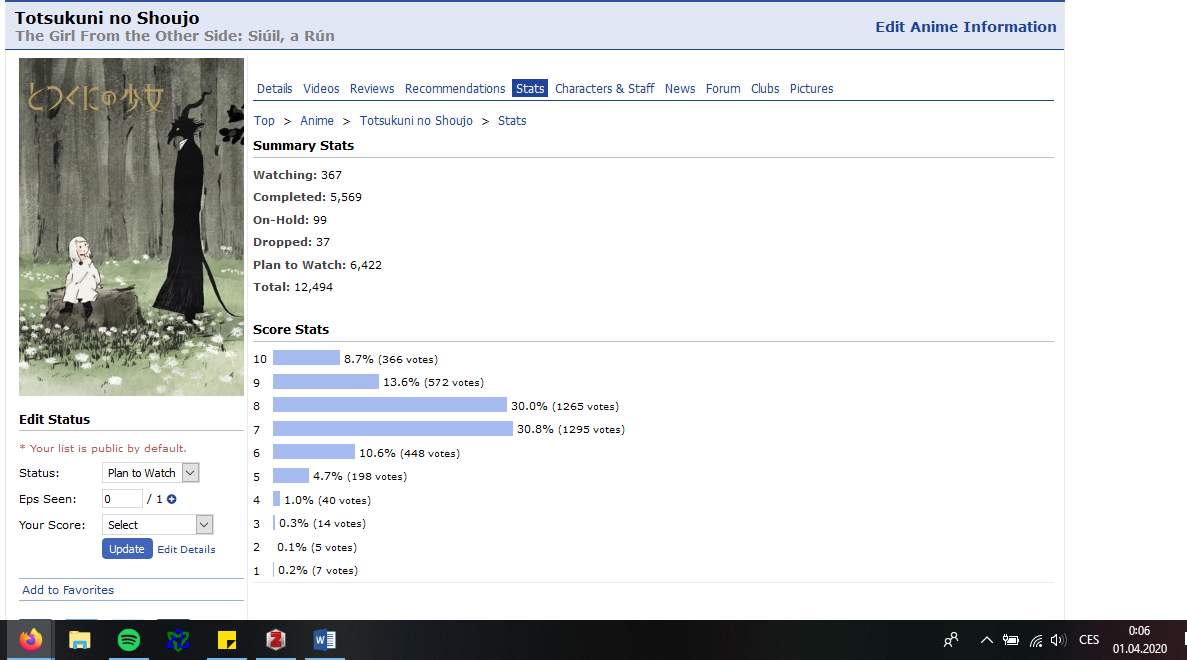Viewport: 1187px width, 660px height.
Task: Switch to the Details tab
Action: click(274, 89)
